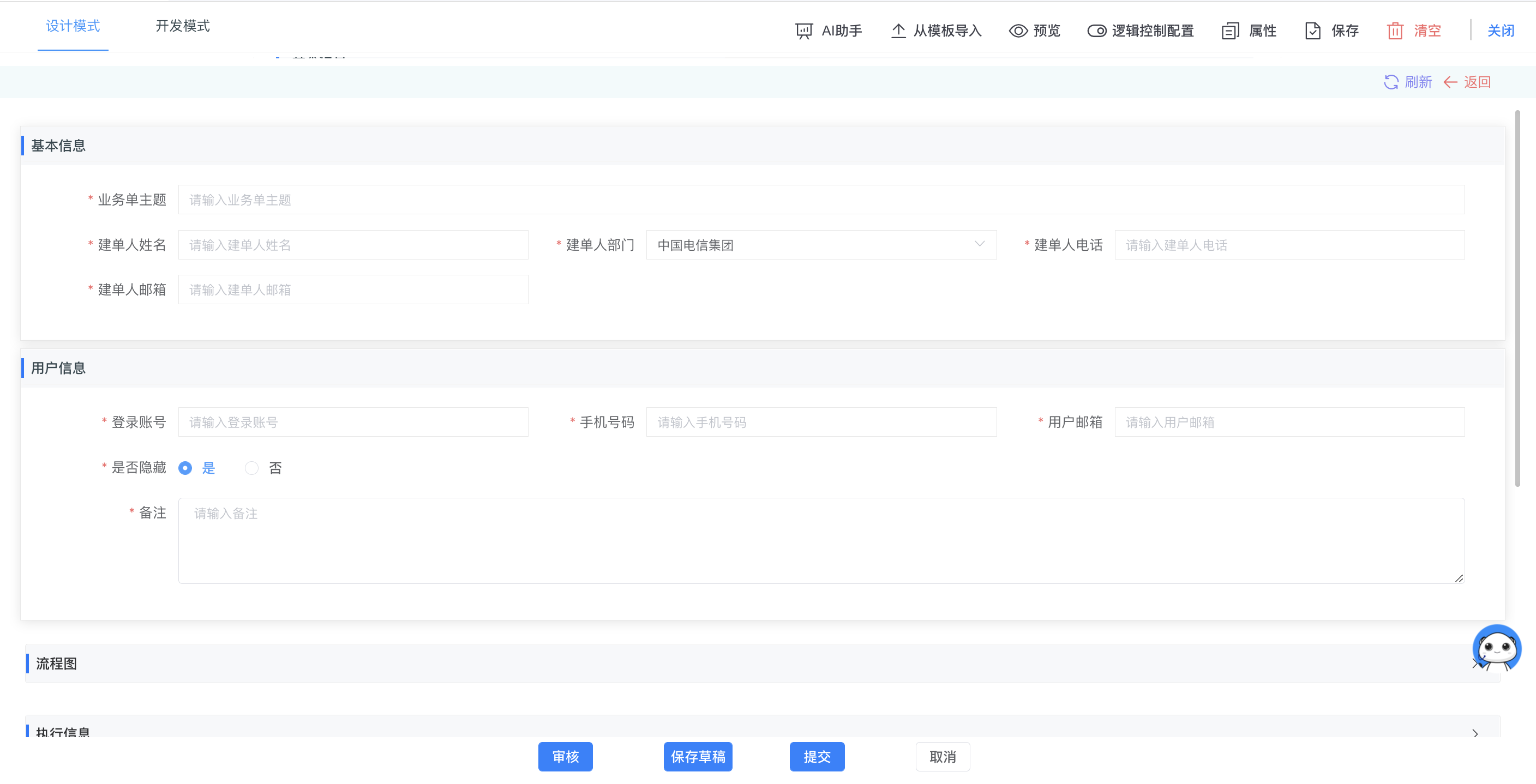This screenshot has height=784, width=1536.
Task: Click the 刷新 refresh icon
Action: (1390, 82)
